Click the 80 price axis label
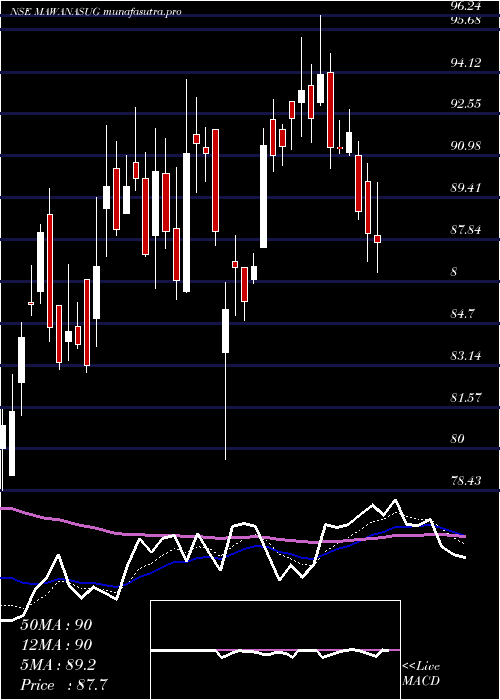Screen dimensions: 500x700 pyautogui.click(x=457, y=439)
